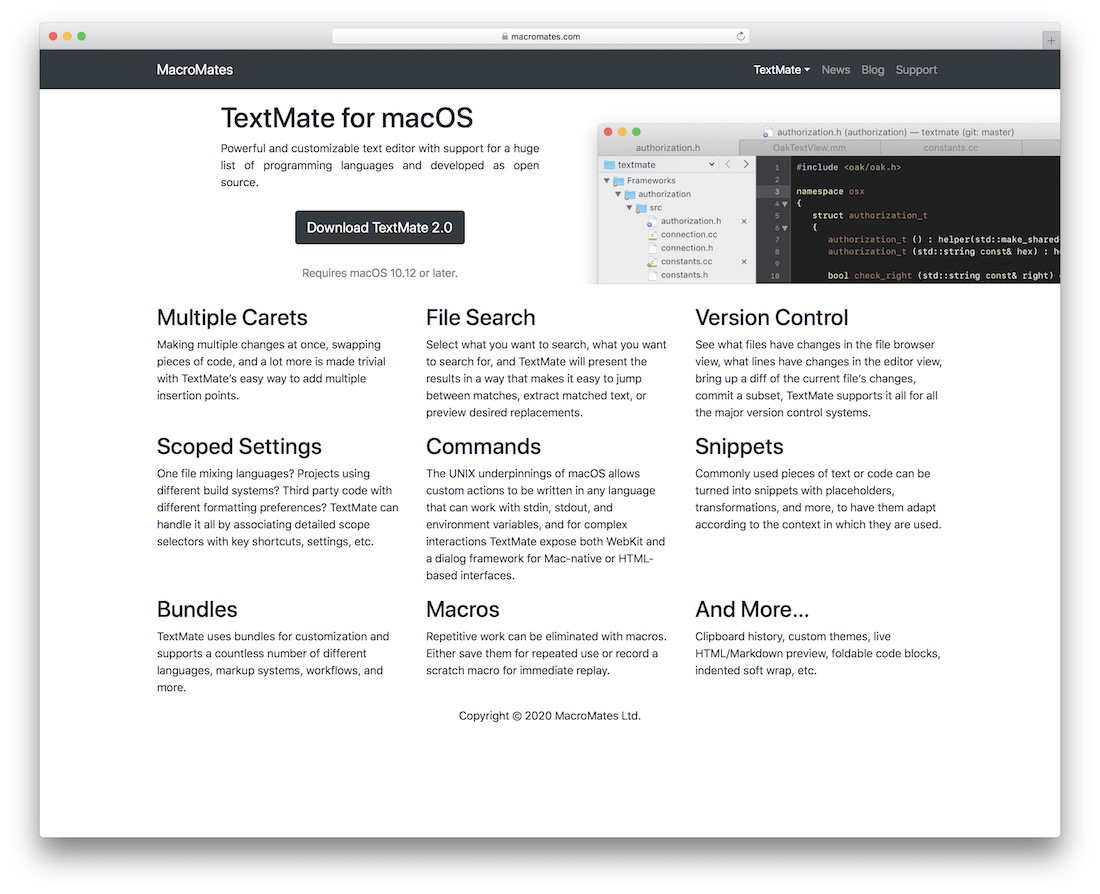Collapse the authorization folder disclosure triangle
The height and width of the screenshot is (894, 1100).
618,194
